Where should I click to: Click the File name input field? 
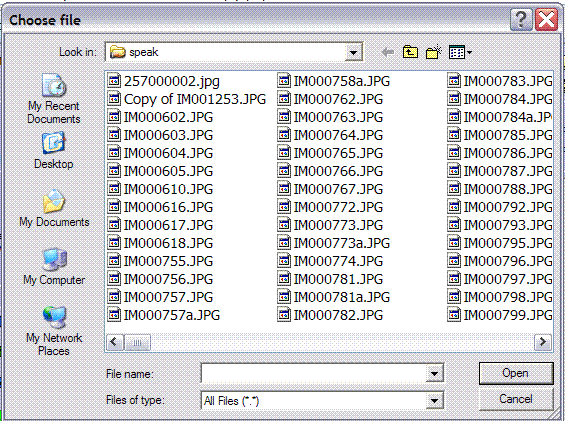point(313,373)
